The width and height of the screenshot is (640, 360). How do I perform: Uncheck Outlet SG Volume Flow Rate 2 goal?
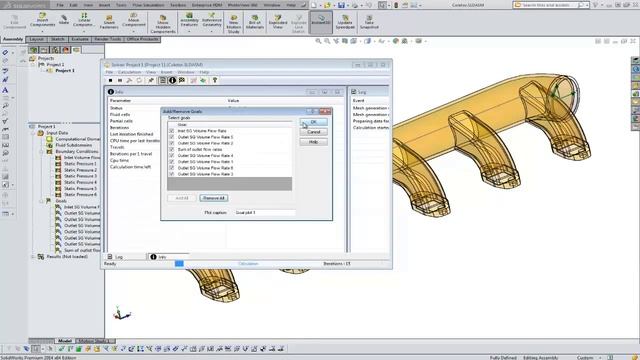171,143
